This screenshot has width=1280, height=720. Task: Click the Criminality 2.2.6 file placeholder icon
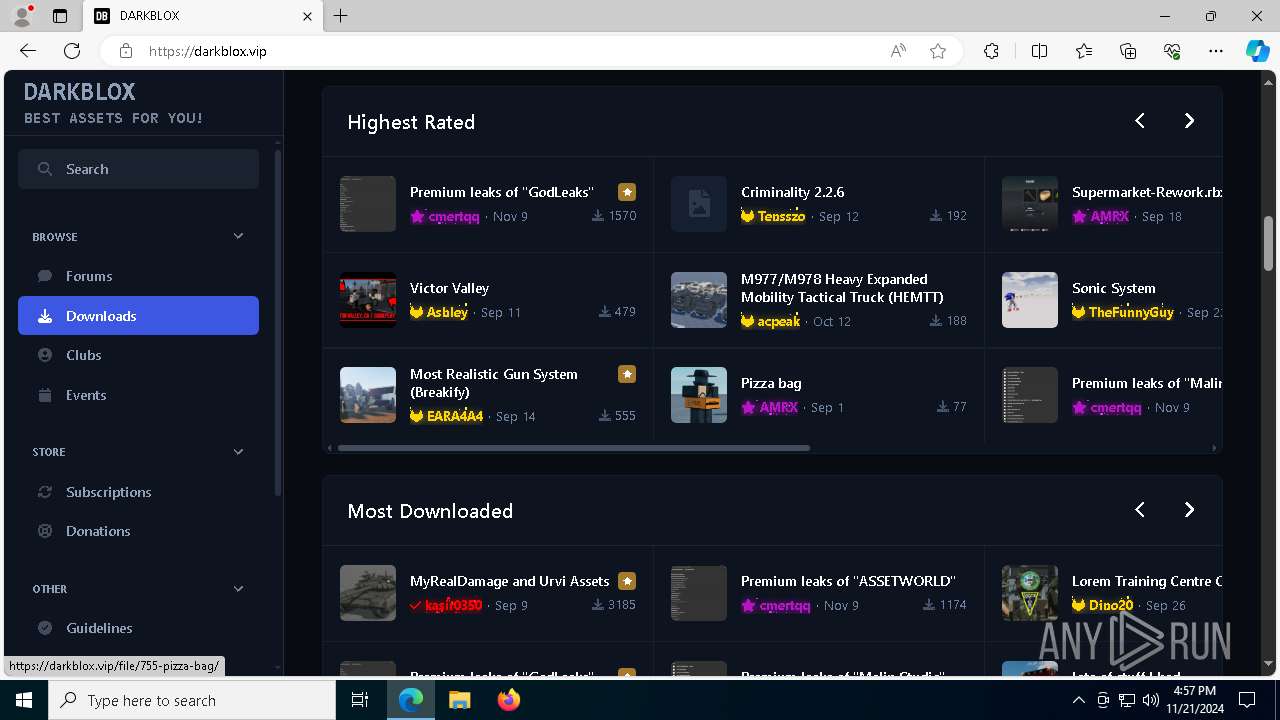click(699, 204)
